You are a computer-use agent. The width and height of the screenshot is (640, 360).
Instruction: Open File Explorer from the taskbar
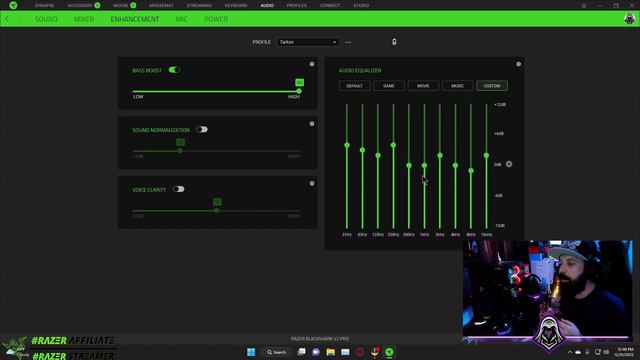tap(331, 352)
